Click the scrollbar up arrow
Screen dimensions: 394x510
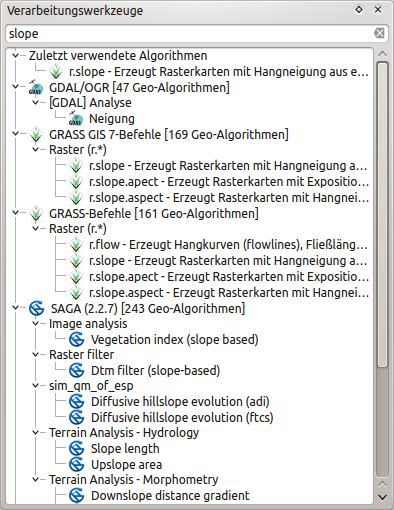[x=383, y=54]
